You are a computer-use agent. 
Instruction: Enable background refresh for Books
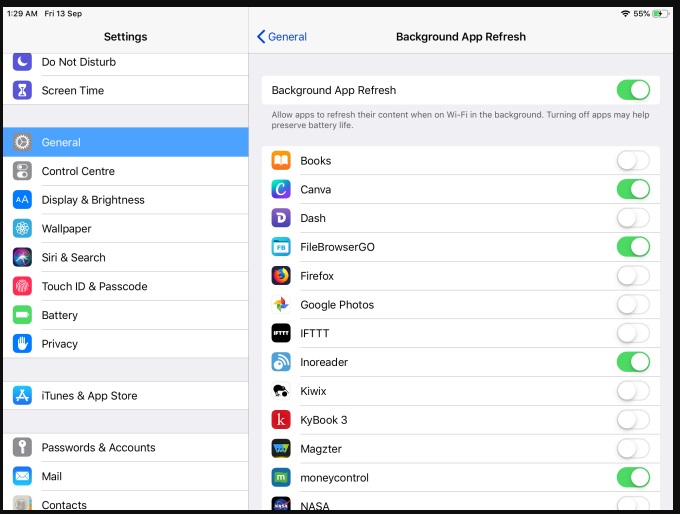tap(633, 160)
